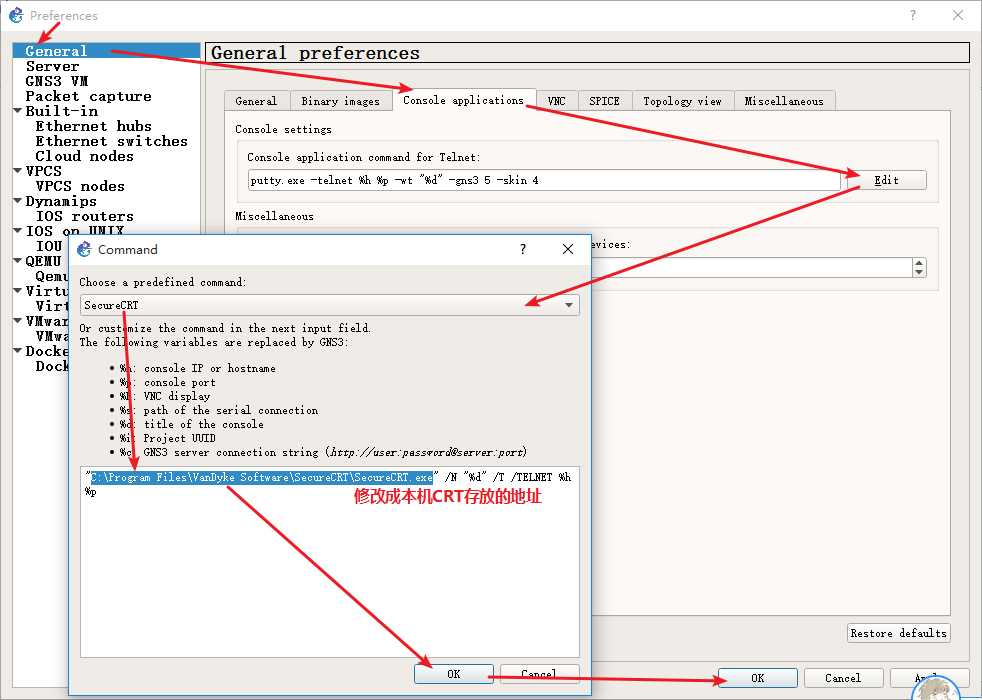
Task: Click OK in the Command dialog
Action: (454, 674)
